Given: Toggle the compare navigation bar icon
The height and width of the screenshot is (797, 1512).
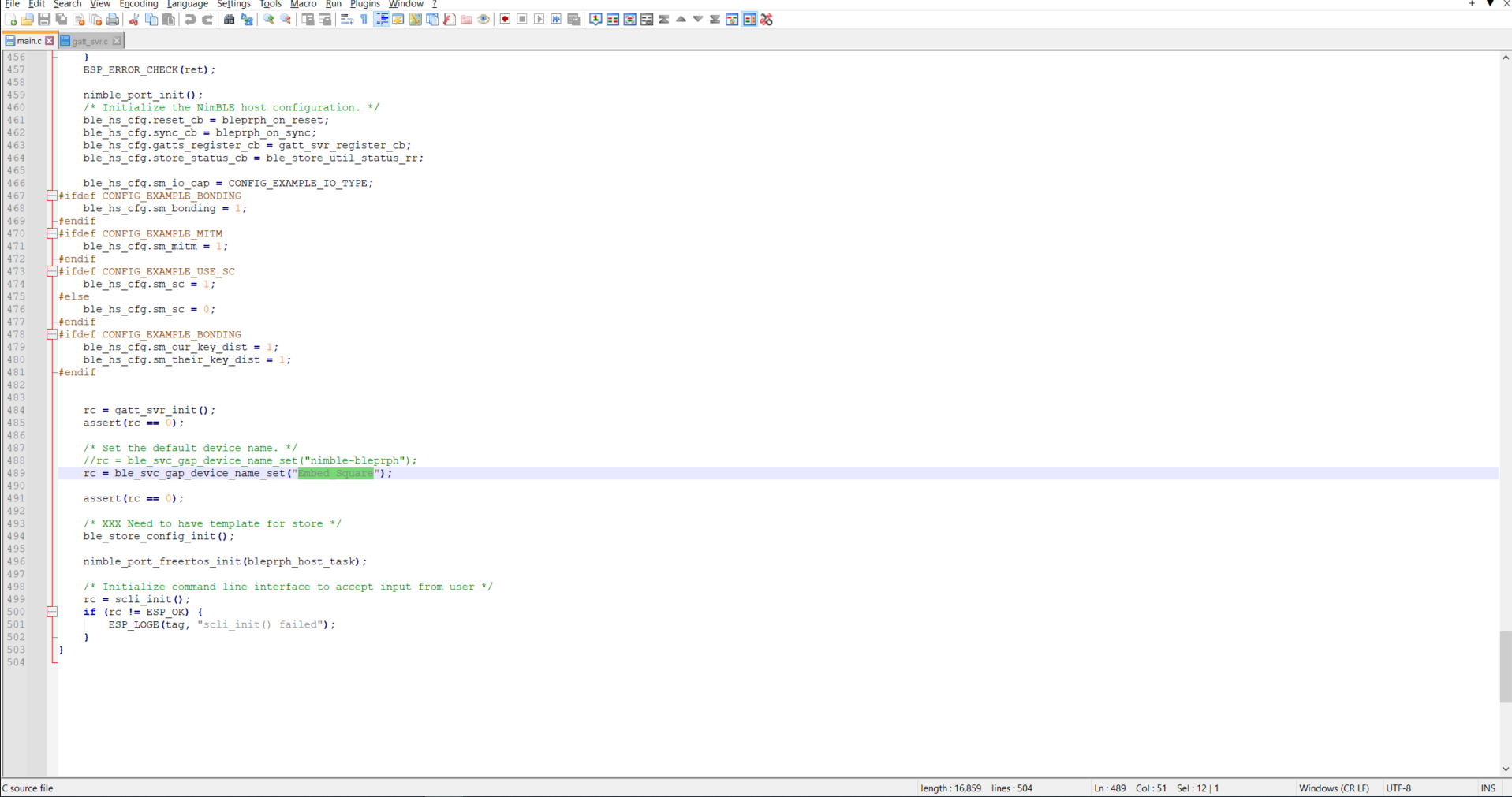Looking at the screenshot, I should [749, 20].
